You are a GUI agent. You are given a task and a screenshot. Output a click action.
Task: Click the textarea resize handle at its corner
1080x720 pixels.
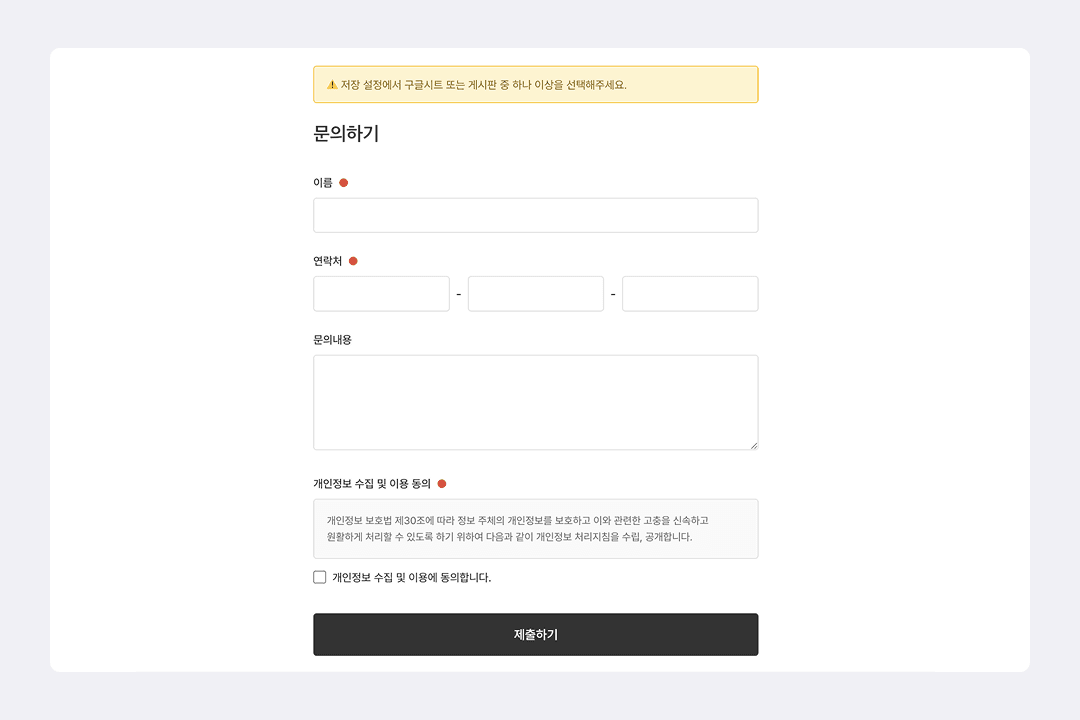(753, 446)
